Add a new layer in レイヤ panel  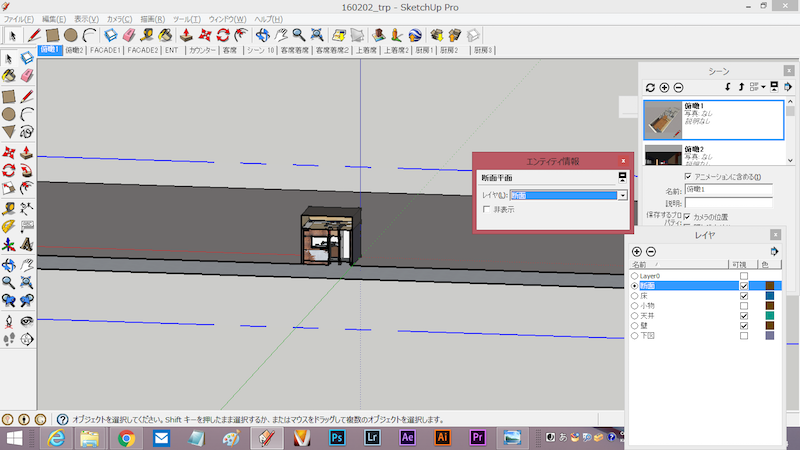(637, 251)
